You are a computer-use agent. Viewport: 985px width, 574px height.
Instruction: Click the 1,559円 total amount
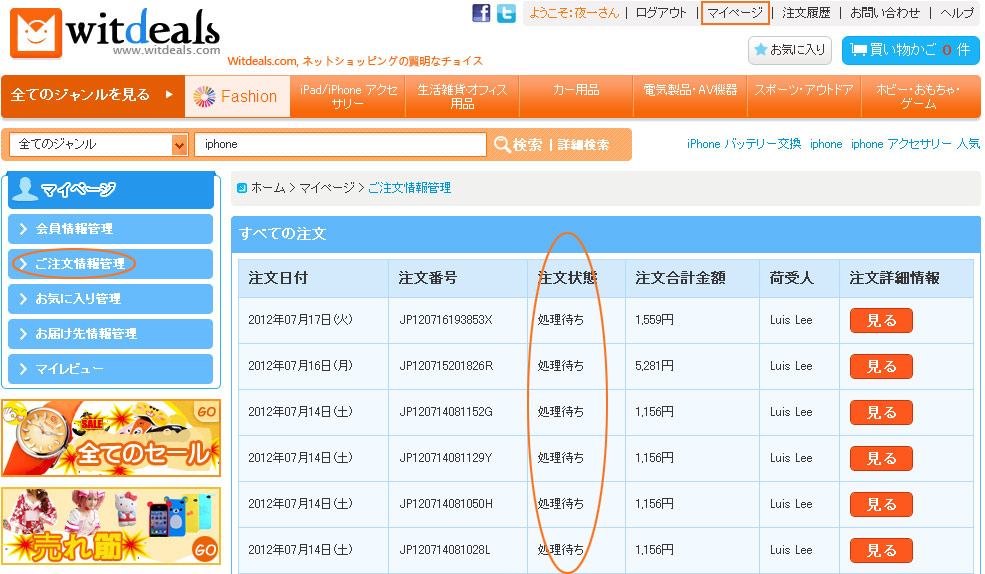click(x=654, y=320)
